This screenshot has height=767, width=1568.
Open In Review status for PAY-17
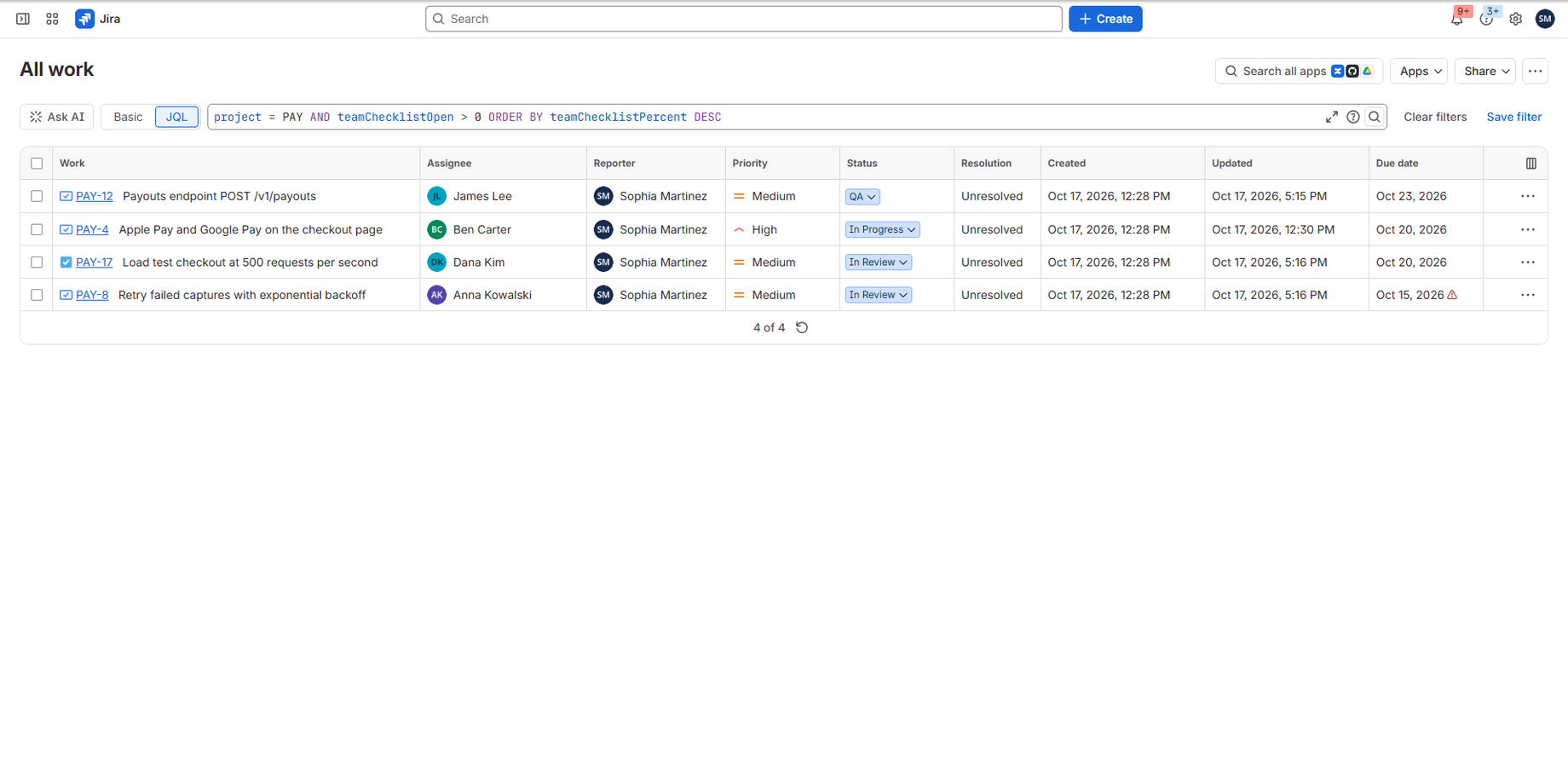point(878,262)
